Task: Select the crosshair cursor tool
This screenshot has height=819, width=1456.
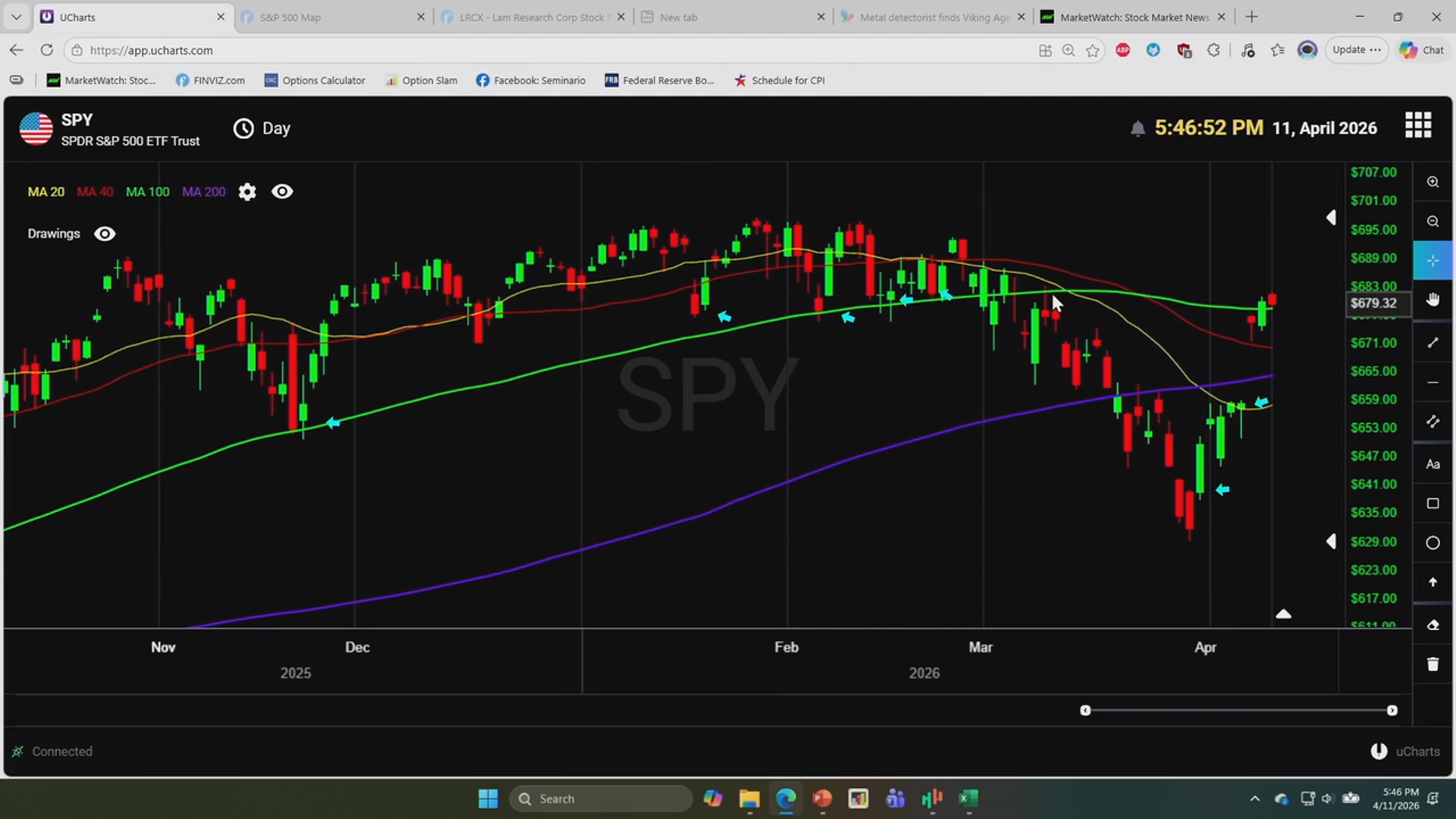Action: [x=1432, y=261]
